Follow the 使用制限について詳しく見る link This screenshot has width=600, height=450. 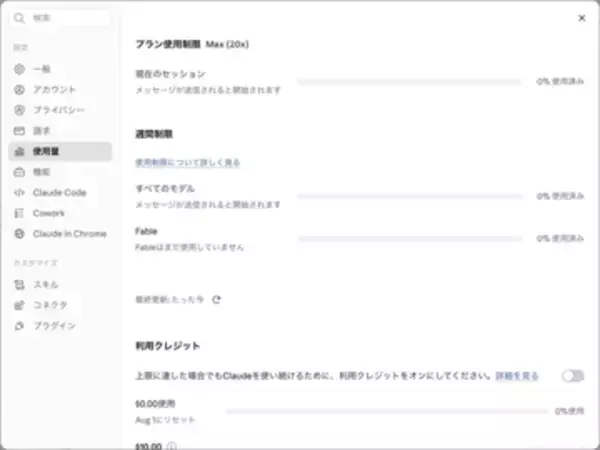click(x=188, y=163)
